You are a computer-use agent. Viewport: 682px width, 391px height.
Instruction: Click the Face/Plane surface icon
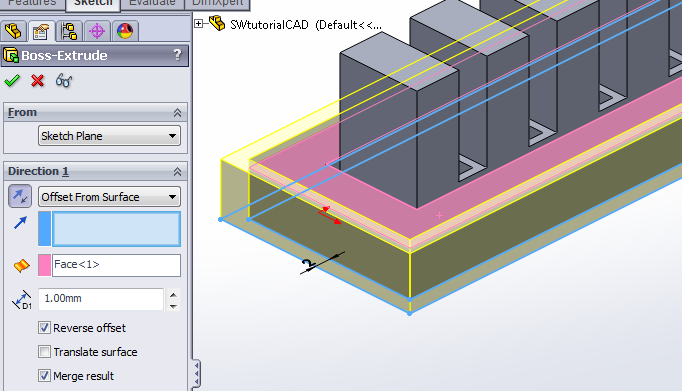click(21, 265)
